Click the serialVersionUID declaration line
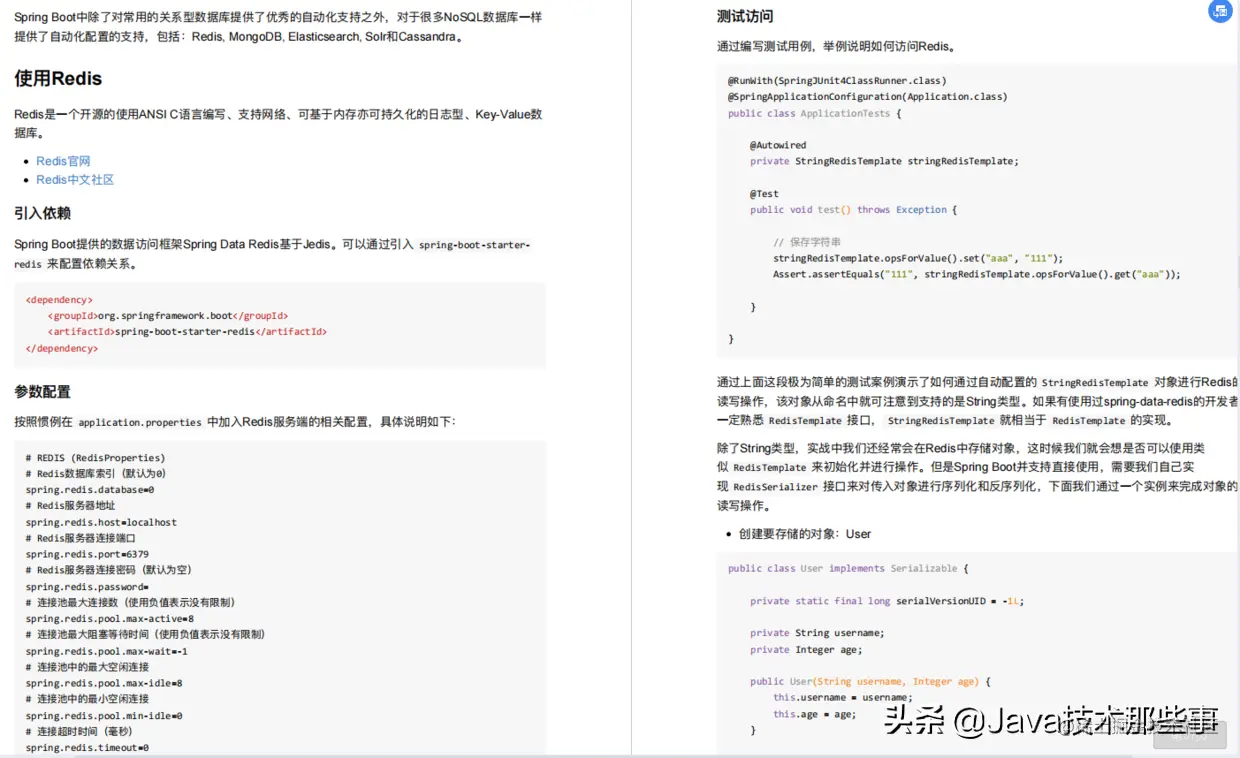1240x758 pixels. [887, 601]
